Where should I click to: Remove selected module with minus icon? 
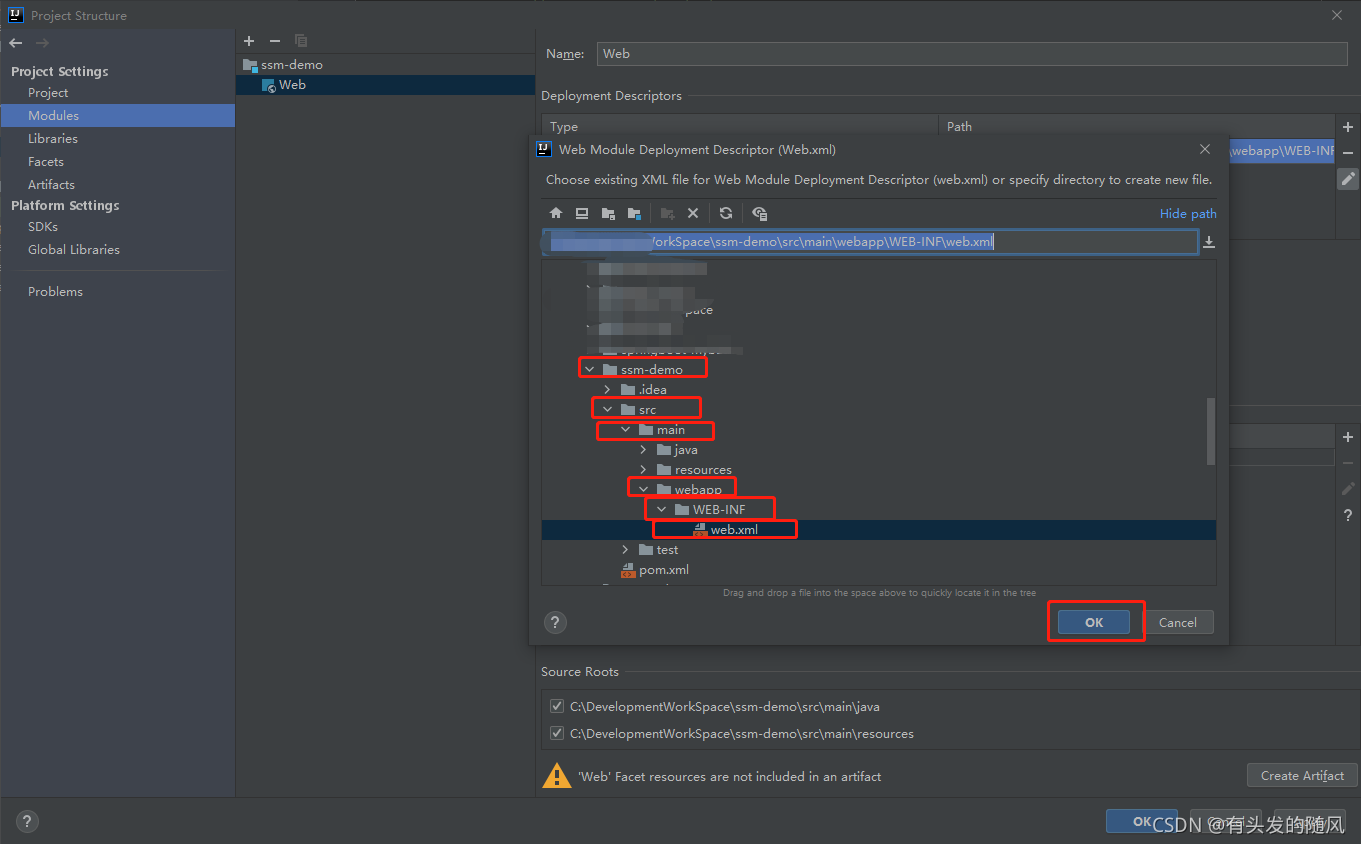click(x=275, y=41)
